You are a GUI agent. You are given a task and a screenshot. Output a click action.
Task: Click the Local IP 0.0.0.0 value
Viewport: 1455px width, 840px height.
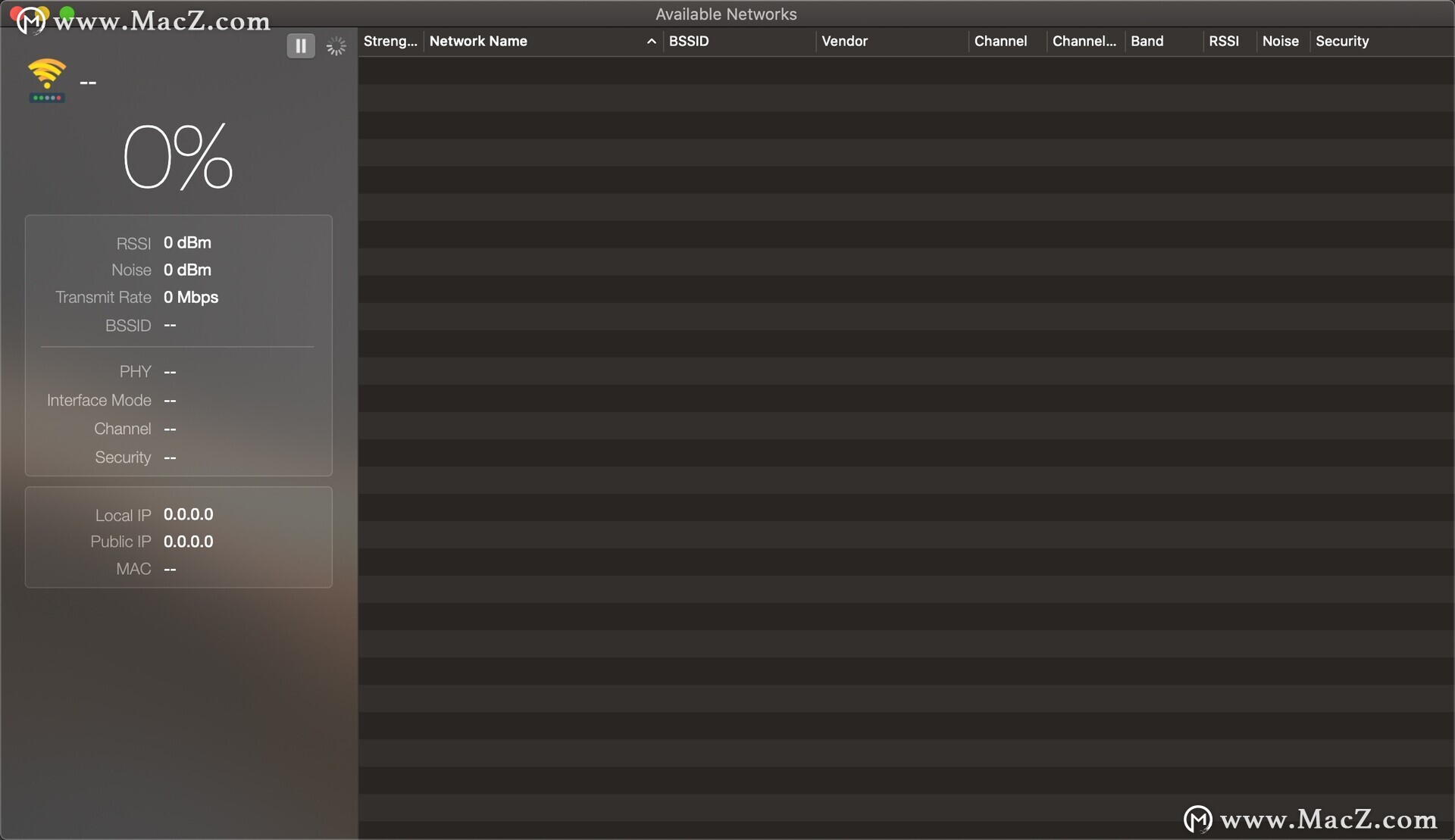(188, 515)
